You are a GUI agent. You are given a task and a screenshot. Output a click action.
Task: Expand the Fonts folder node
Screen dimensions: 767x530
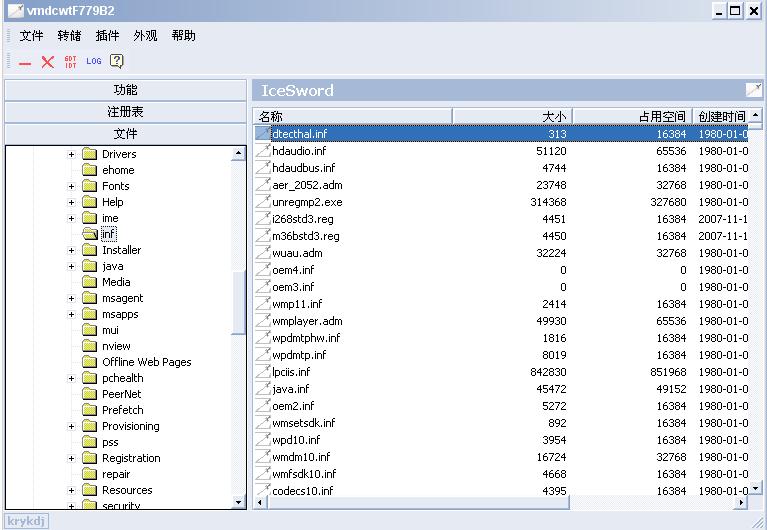71,186
